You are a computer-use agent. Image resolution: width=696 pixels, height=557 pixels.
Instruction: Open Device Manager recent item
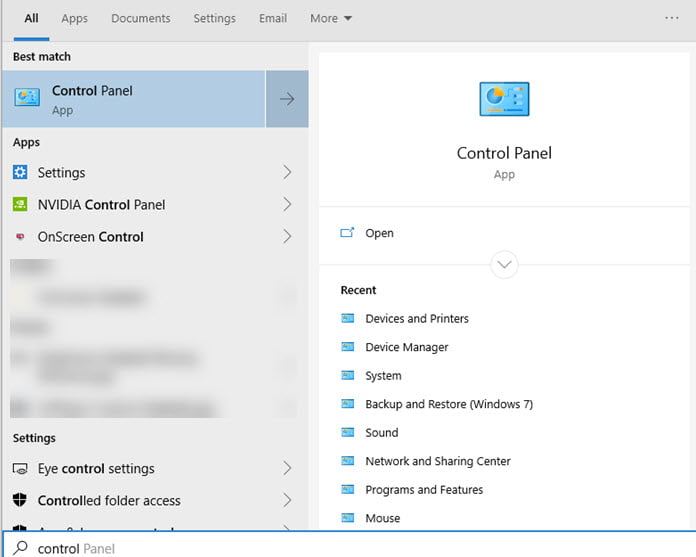coord(407,347)
